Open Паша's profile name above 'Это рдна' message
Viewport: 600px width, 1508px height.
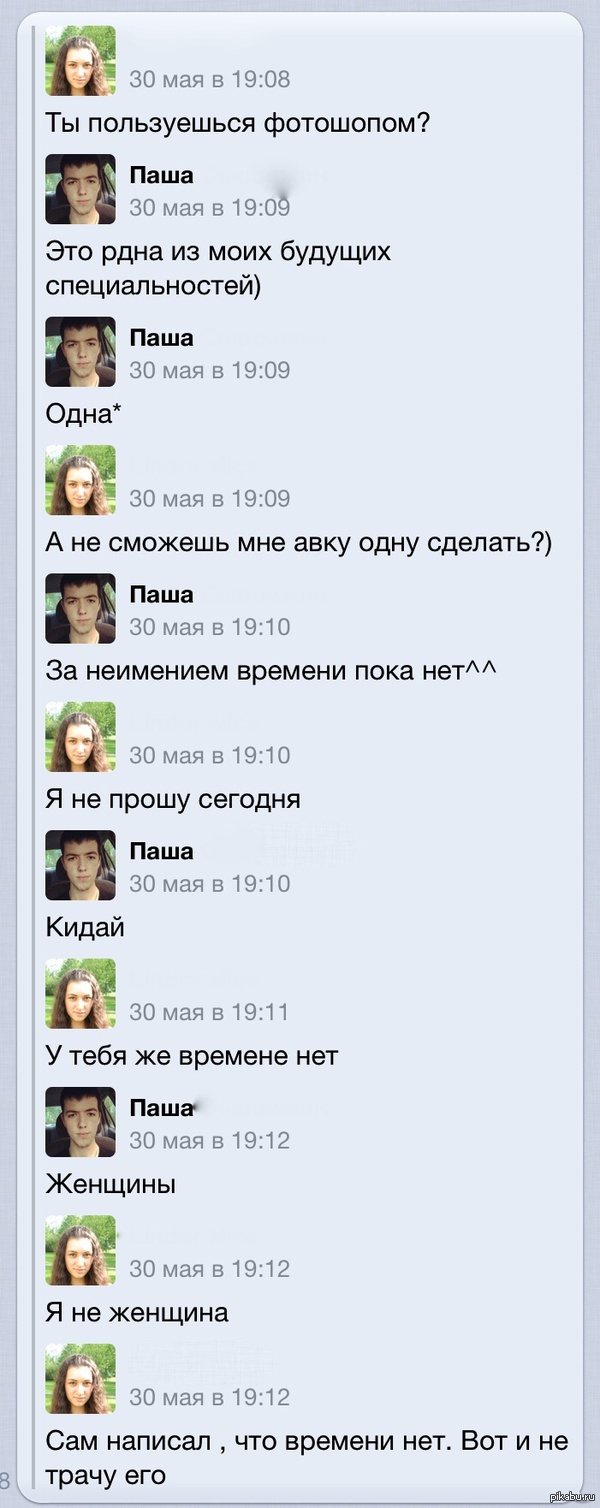click(161, 176)
